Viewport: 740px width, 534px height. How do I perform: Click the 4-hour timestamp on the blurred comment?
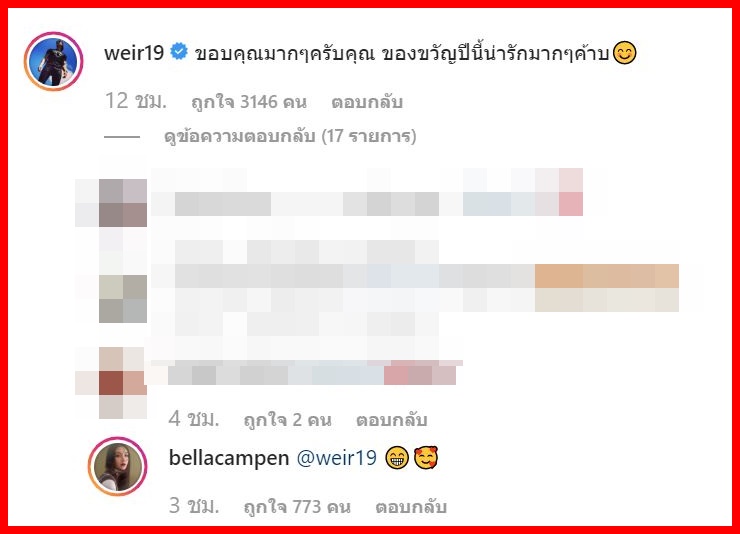(x=194, y=419)
